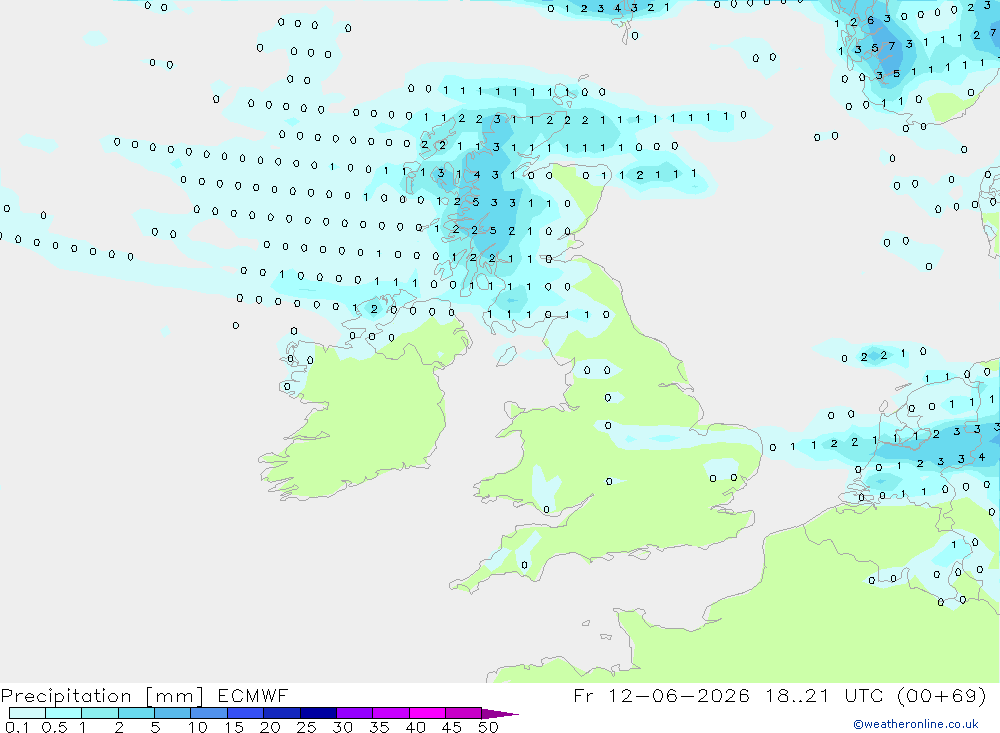1000x733 pixels.
Task: Select the 20–25 mm dark blue legend swatch
Action: pos(282,713)
